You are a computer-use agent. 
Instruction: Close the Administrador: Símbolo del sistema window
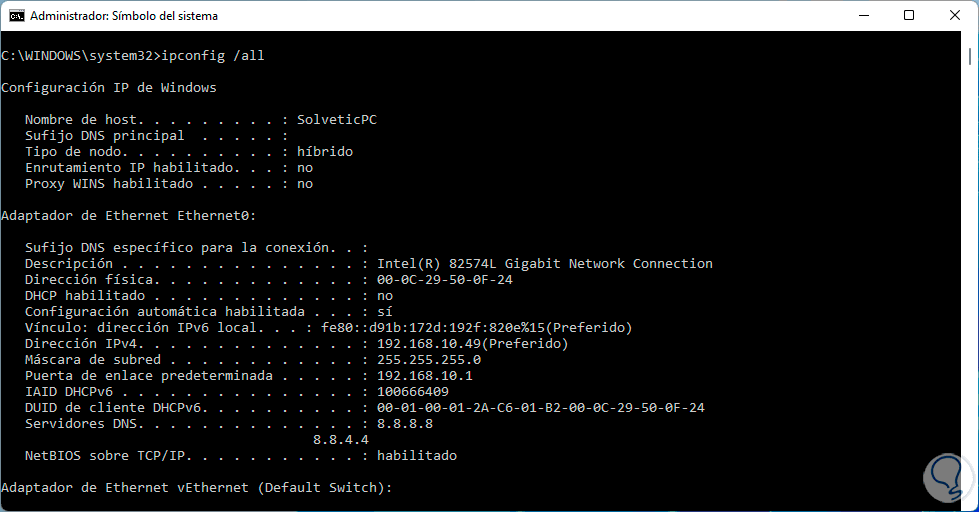point(955,16)
